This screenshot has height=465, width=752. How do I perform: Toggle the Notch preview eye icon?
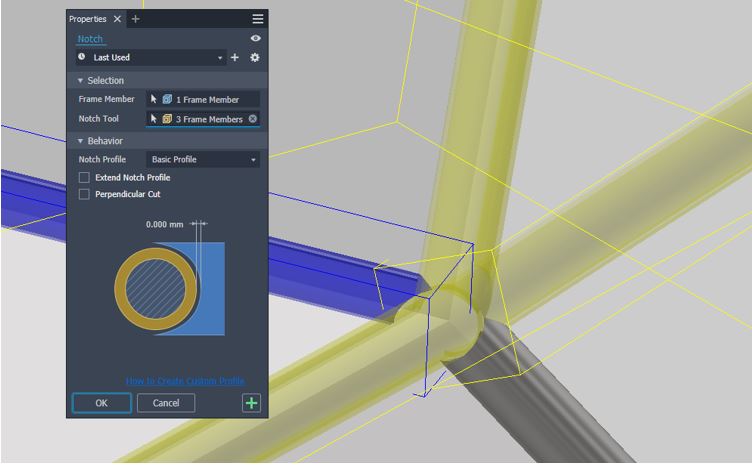pyautogui.click(x=256, y=38)
